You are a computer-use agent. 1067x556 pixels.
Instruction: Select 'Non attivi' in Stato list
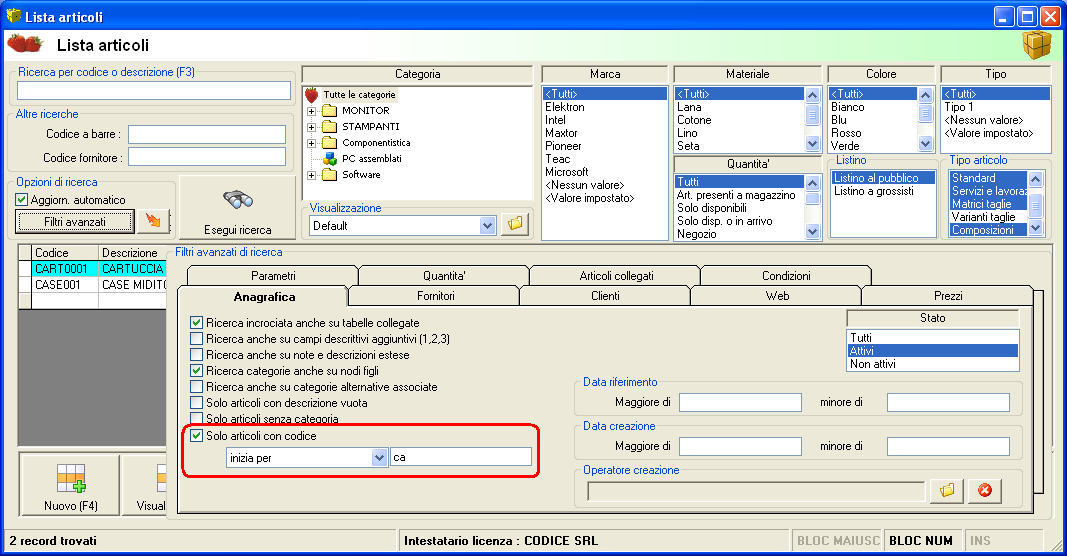932,364
